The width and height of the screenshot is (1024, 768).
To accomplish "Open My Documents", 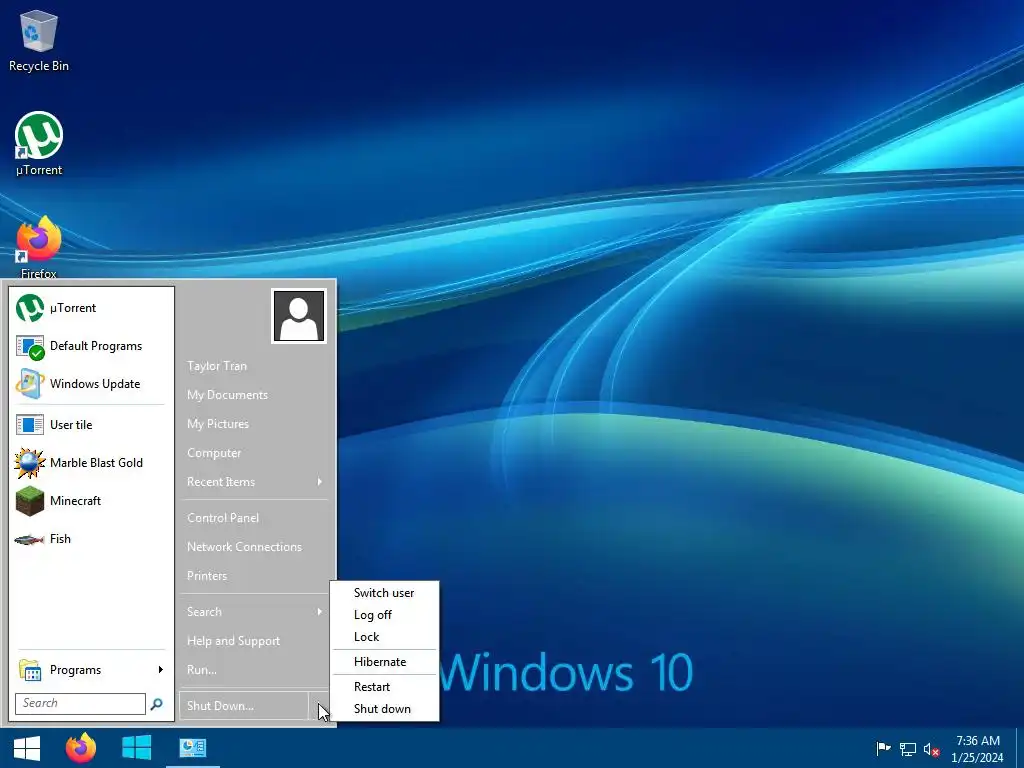I will pos(254,394).
